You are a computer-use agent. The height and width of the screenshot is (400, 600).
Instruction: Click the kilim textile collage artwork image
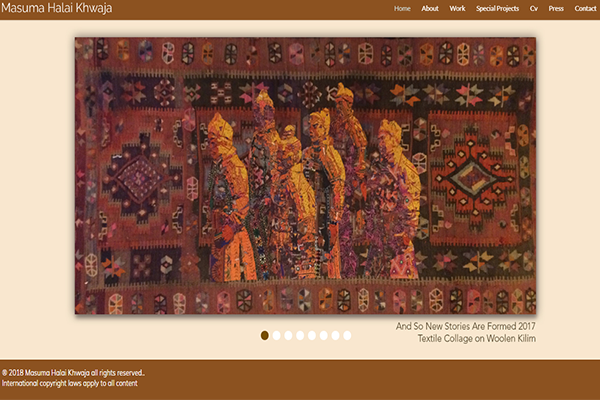[305, 176]
